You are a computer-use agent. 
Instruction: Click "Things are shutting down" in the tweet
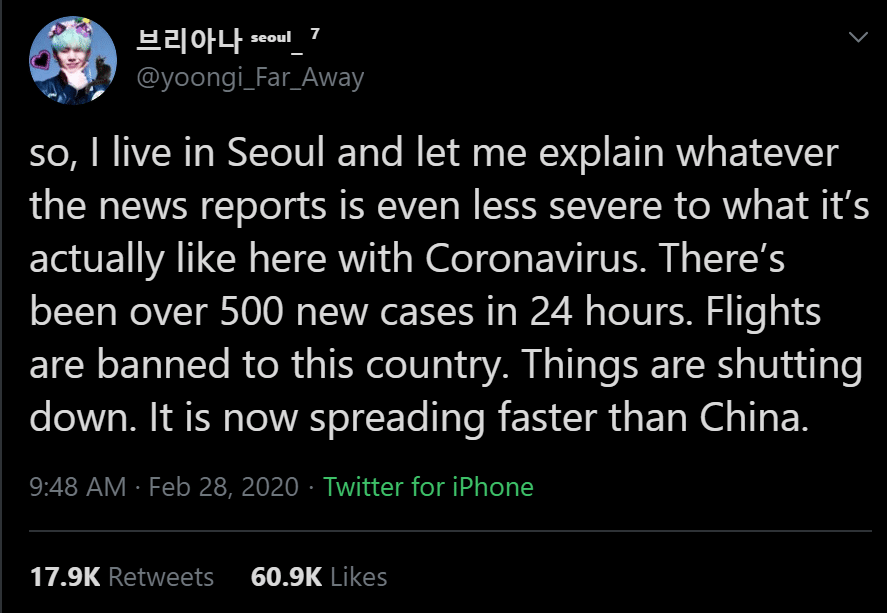[690, 365]
